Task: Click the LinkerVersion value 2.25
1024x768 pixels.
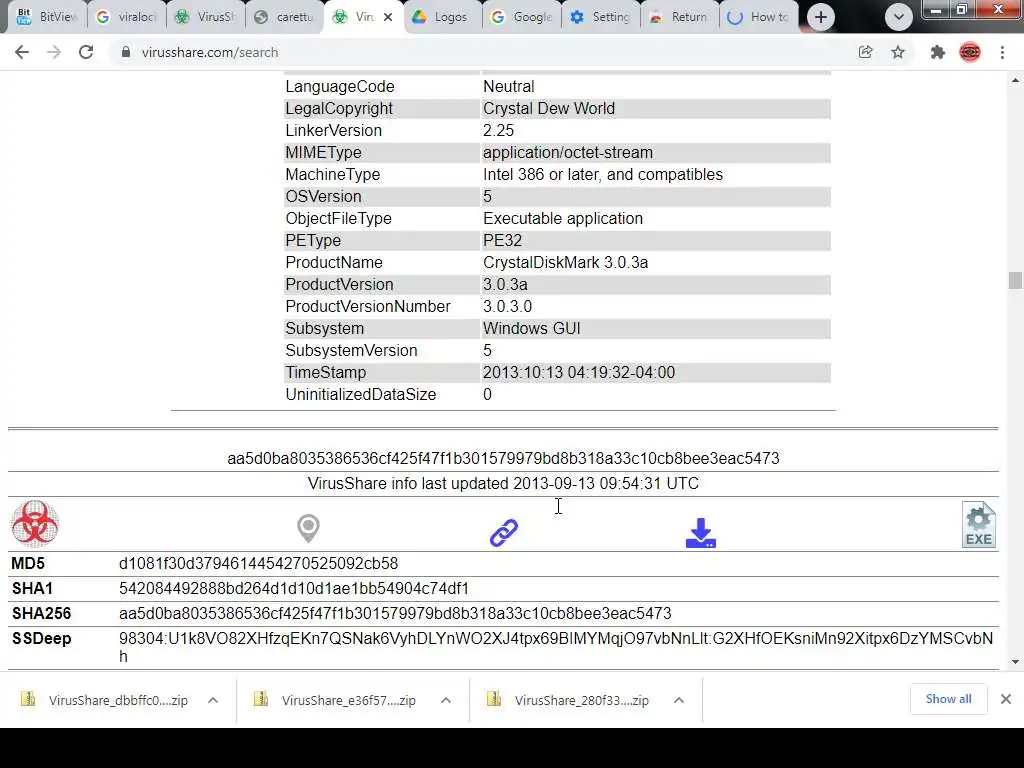Action: click(498, 131)
